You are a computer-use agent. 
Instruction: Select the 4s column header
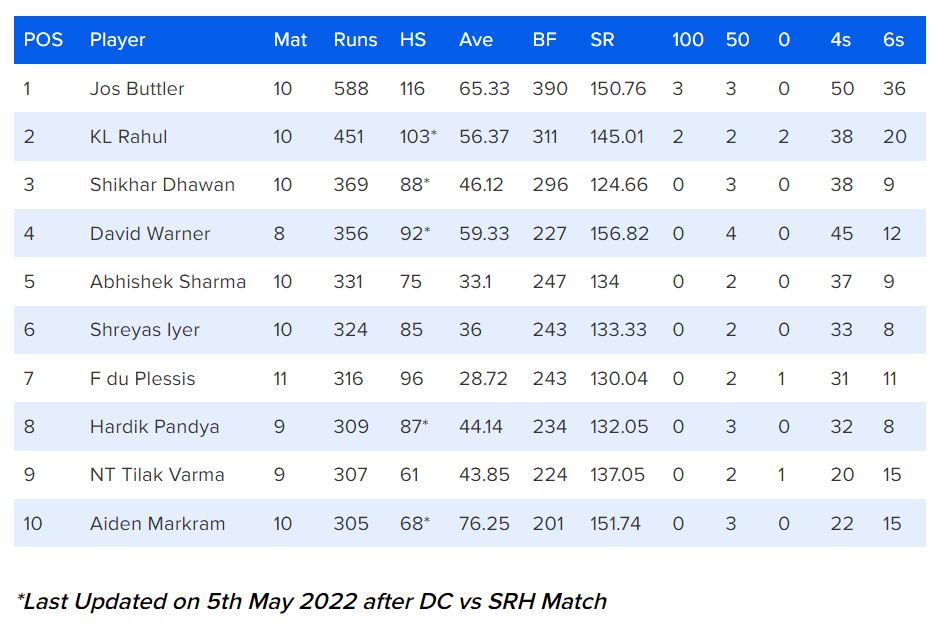point(841,40)
